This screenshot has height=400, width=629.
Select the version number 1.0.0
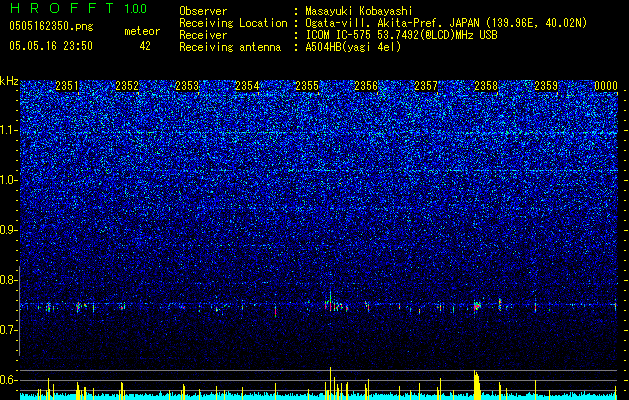coord(136,9)
